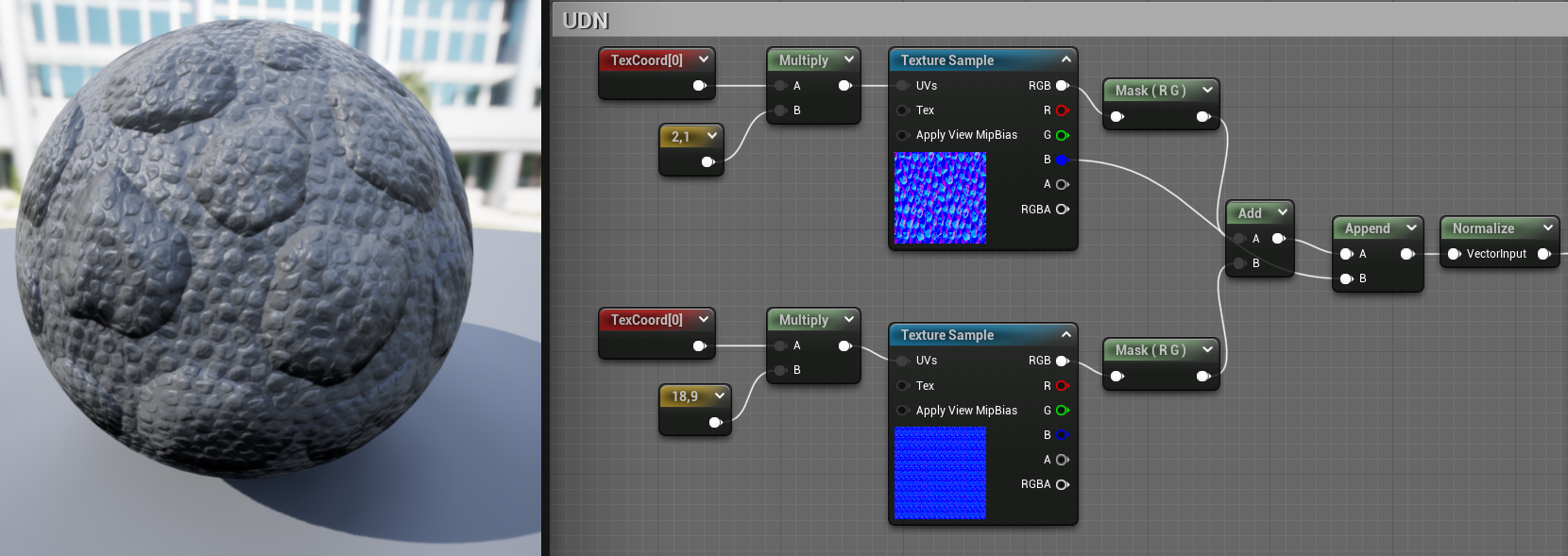The width and height of the screenshot is (1568, 556).
Task: Open the lower Multiply node chevron
Action: [848, 319]
